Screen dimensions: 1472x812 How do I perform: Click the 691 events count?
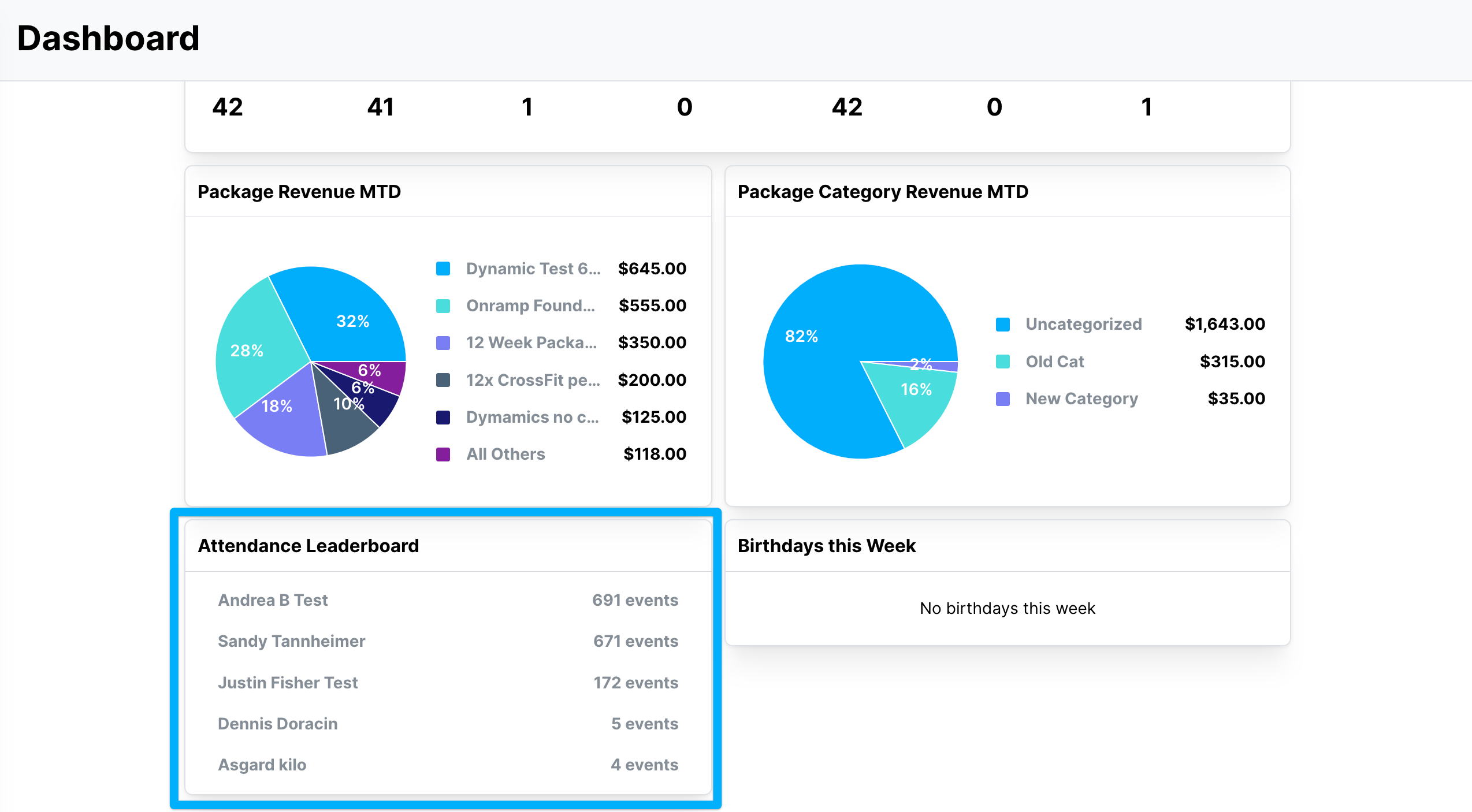click(635, 600)
